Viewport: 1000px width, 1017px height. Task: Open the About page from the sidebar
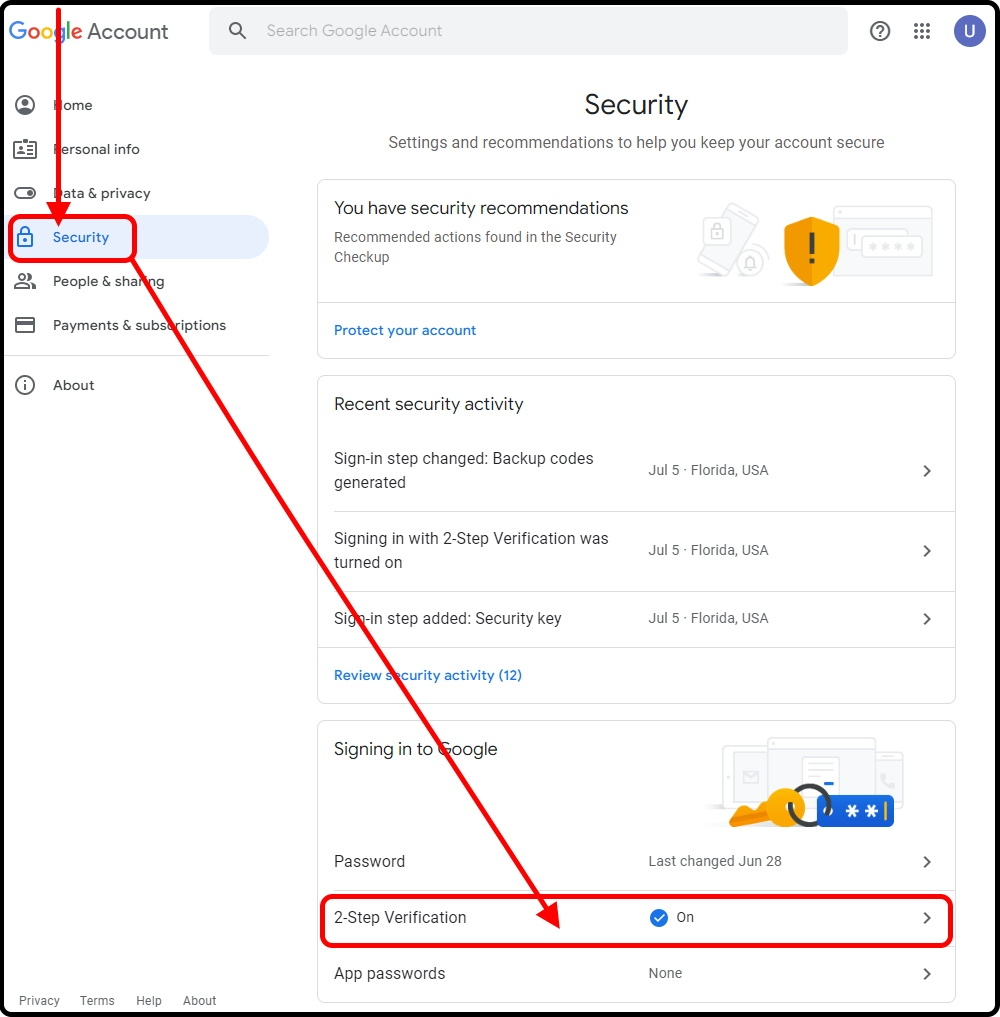click(x=73, y=385)
